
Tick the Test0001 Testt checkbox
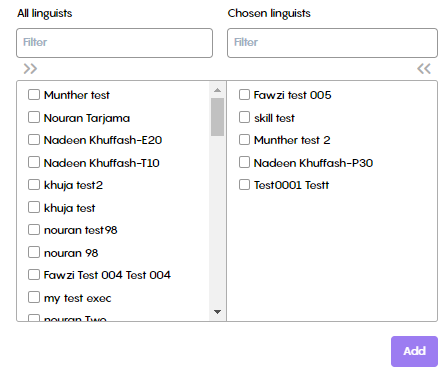click(x=244, y=185)
